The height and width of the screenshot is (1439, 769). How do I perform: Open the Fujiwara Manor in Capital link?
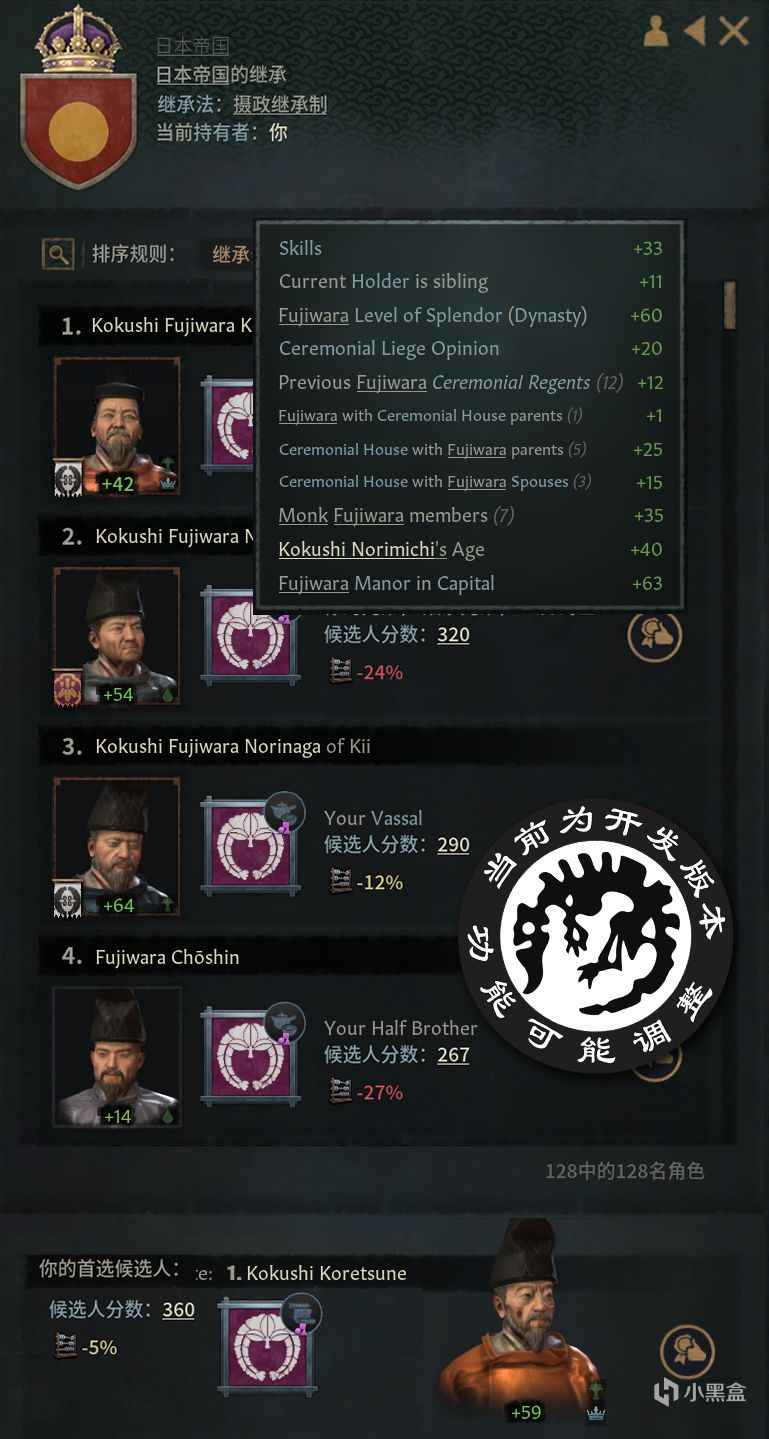coord(387,583)
